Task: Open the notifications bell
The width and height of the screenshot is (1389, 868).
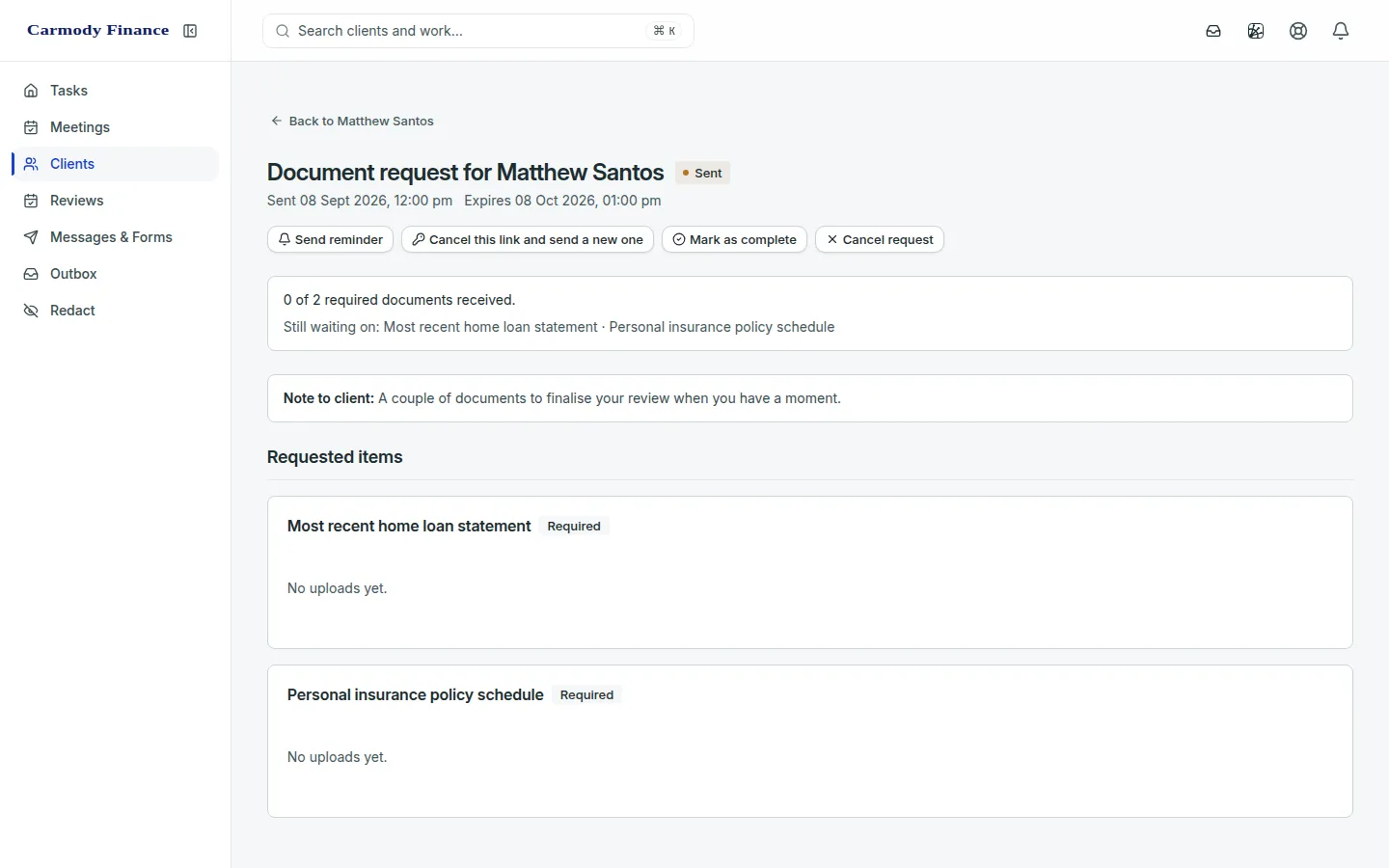Action: 1341,31
